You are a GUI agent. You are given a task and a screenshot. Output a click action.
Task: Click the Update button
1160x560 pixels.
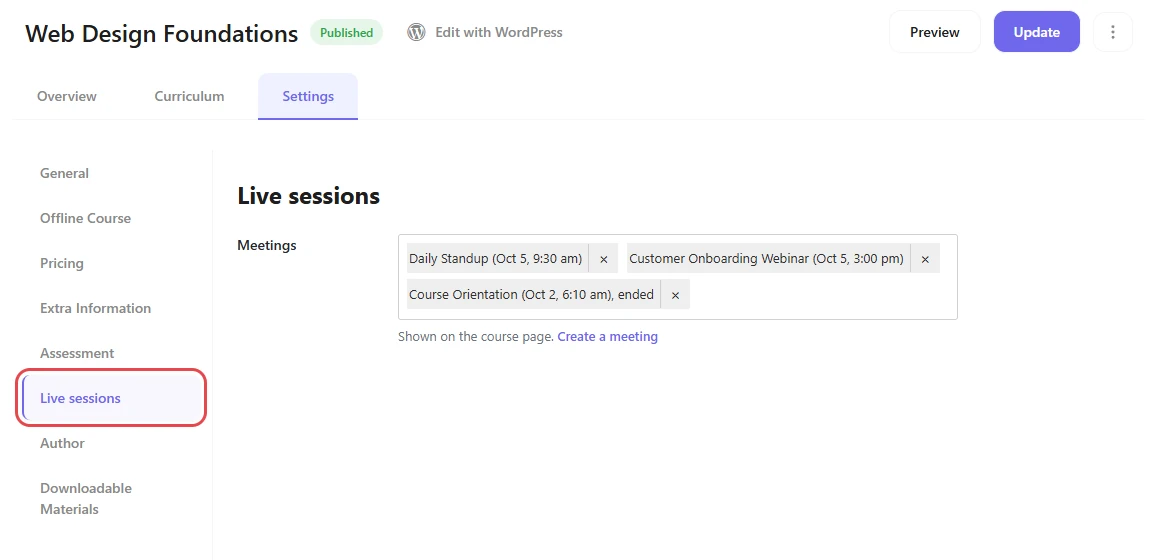click(1036, 32)
